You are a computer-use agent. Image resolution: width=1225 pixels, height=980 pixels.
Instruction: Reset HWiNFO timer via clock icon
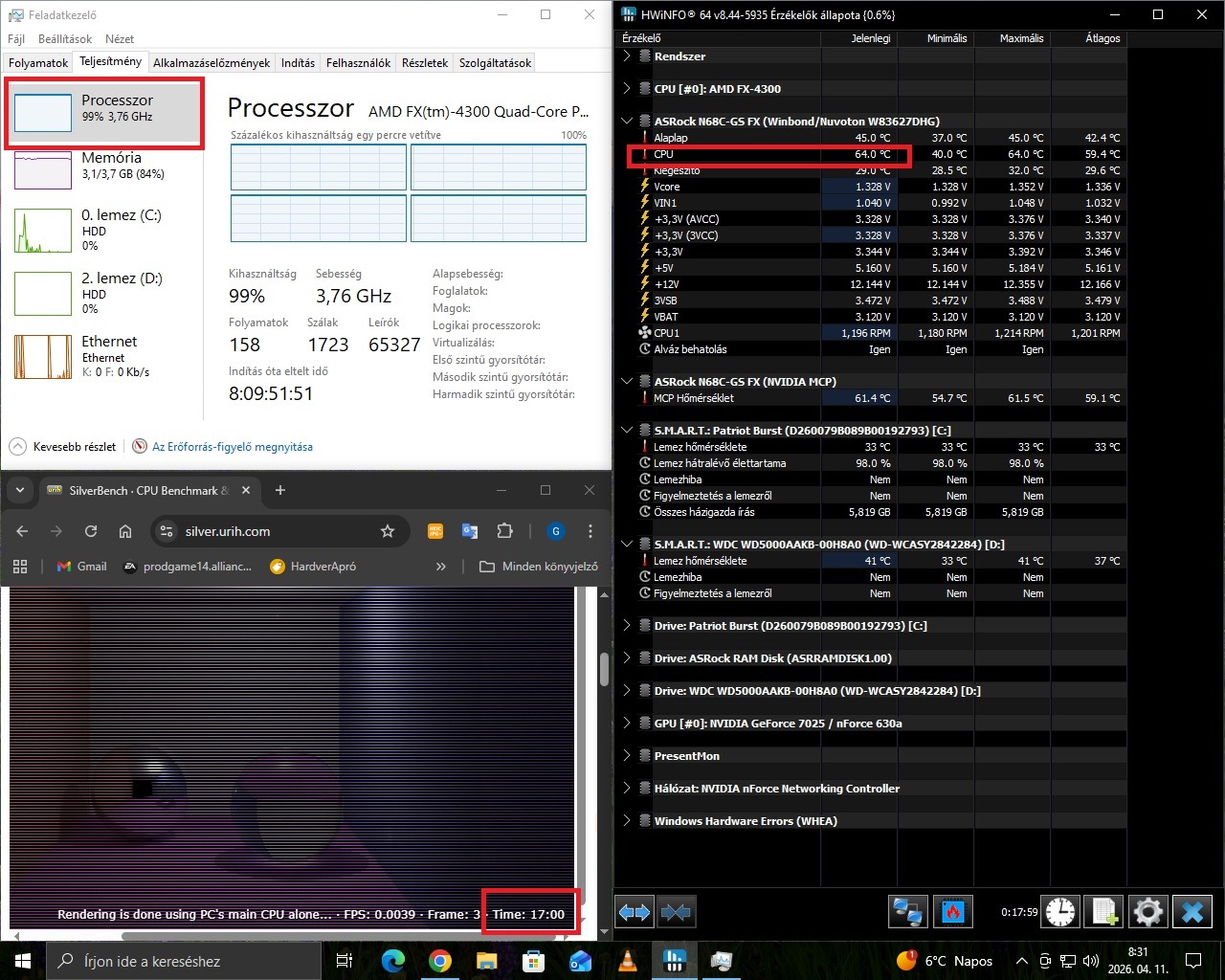pyautogui.click(x=1059, y=912)
